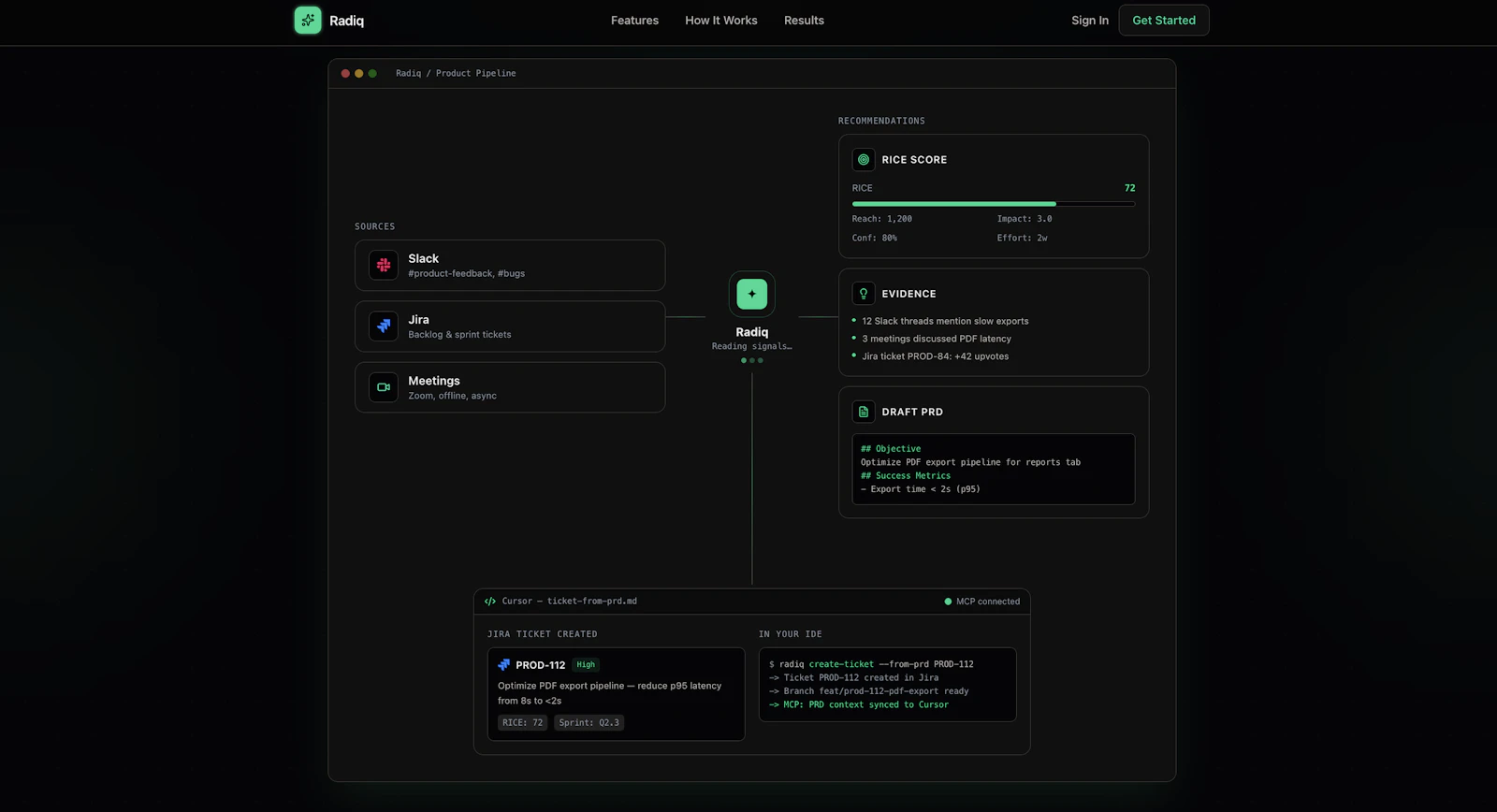Click the Radiq brand name in header
The height and width of the screenshot is (812, 1497).
pyautogui.click(x=346, y=21)
